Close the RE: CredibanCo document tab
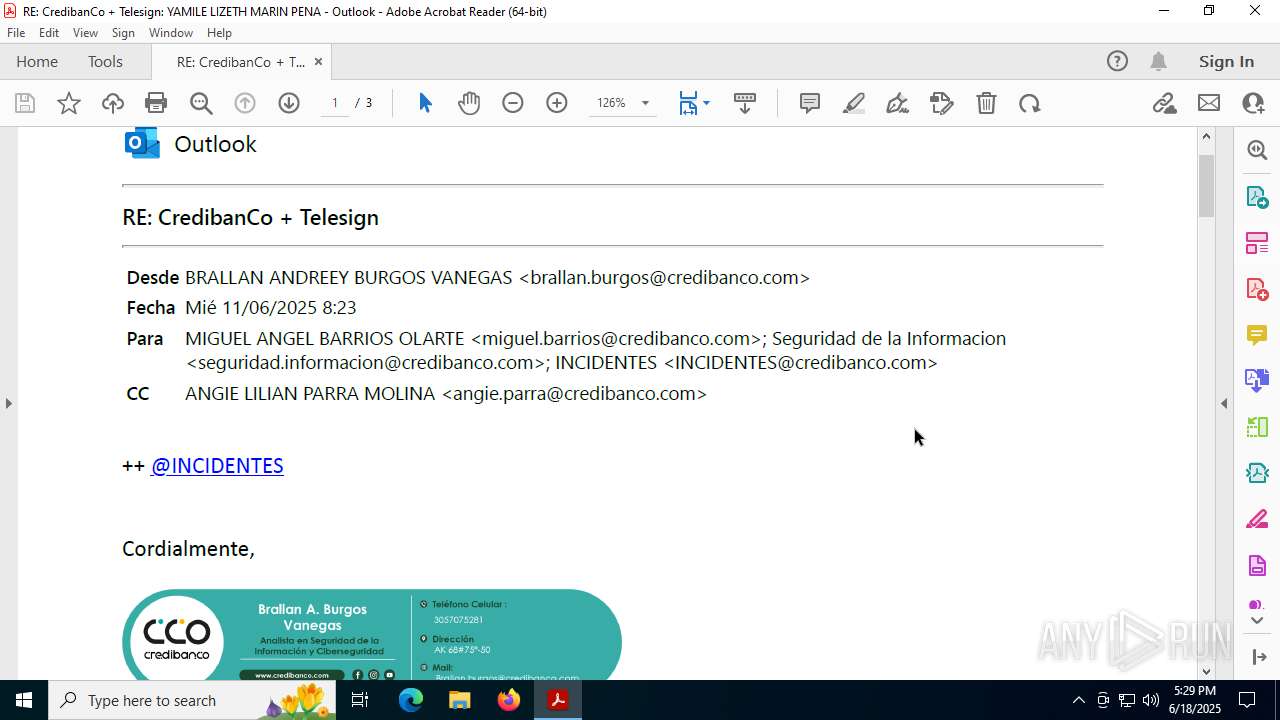Image resolution: width=1280 pixels, height=720 pixels. [318, 61]
